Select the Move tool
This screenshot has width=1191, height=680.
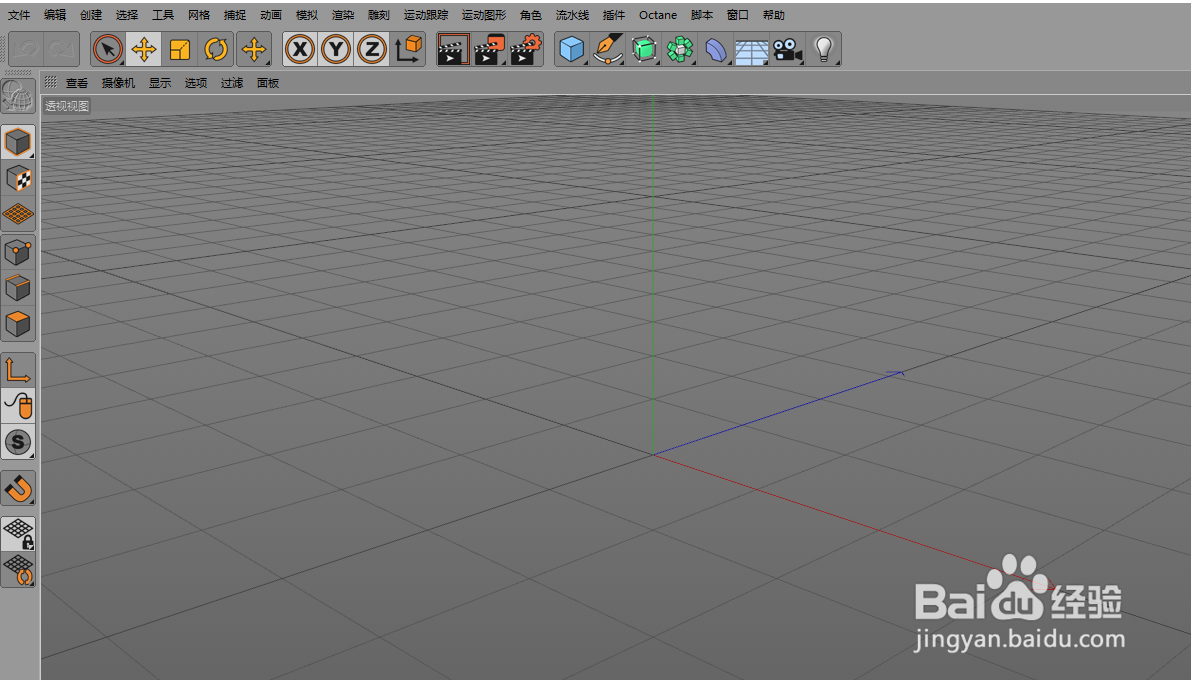click(x=144, y=50)
